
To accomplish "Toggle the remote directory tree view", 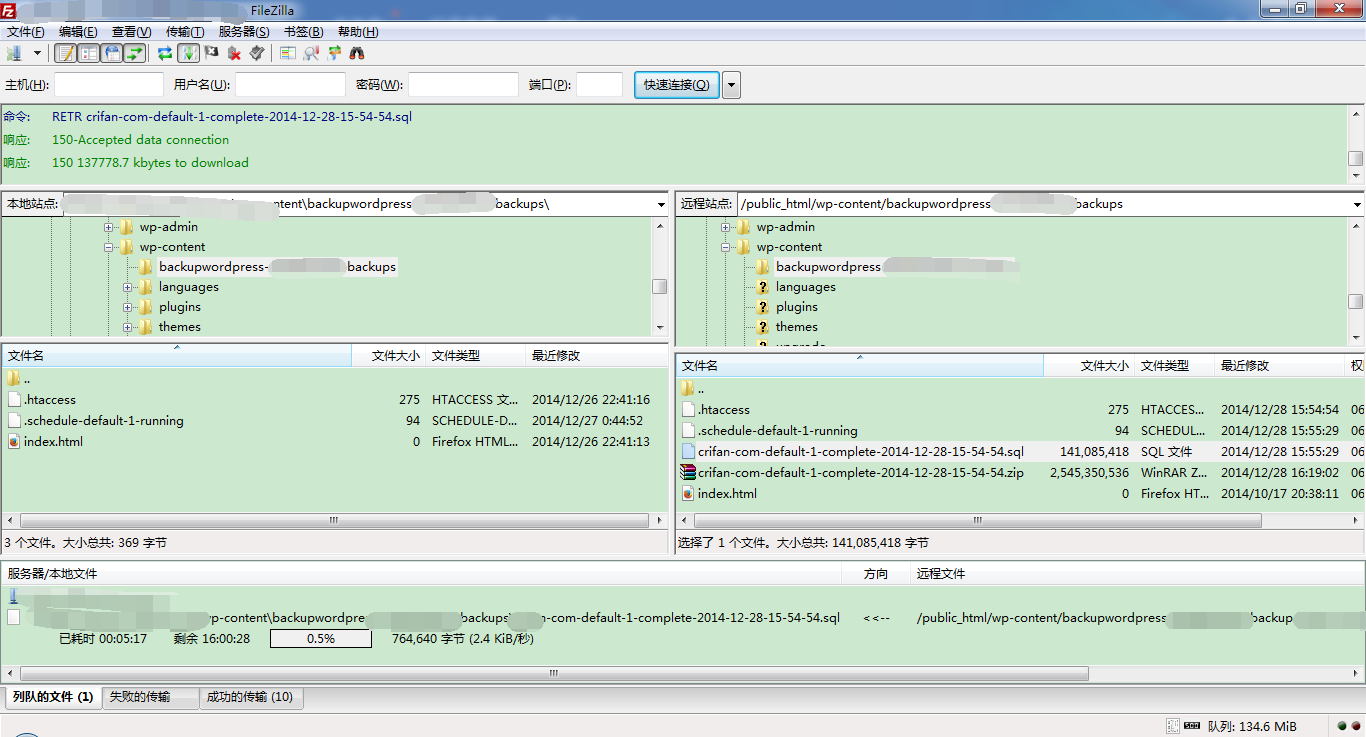I will point(112,53).
